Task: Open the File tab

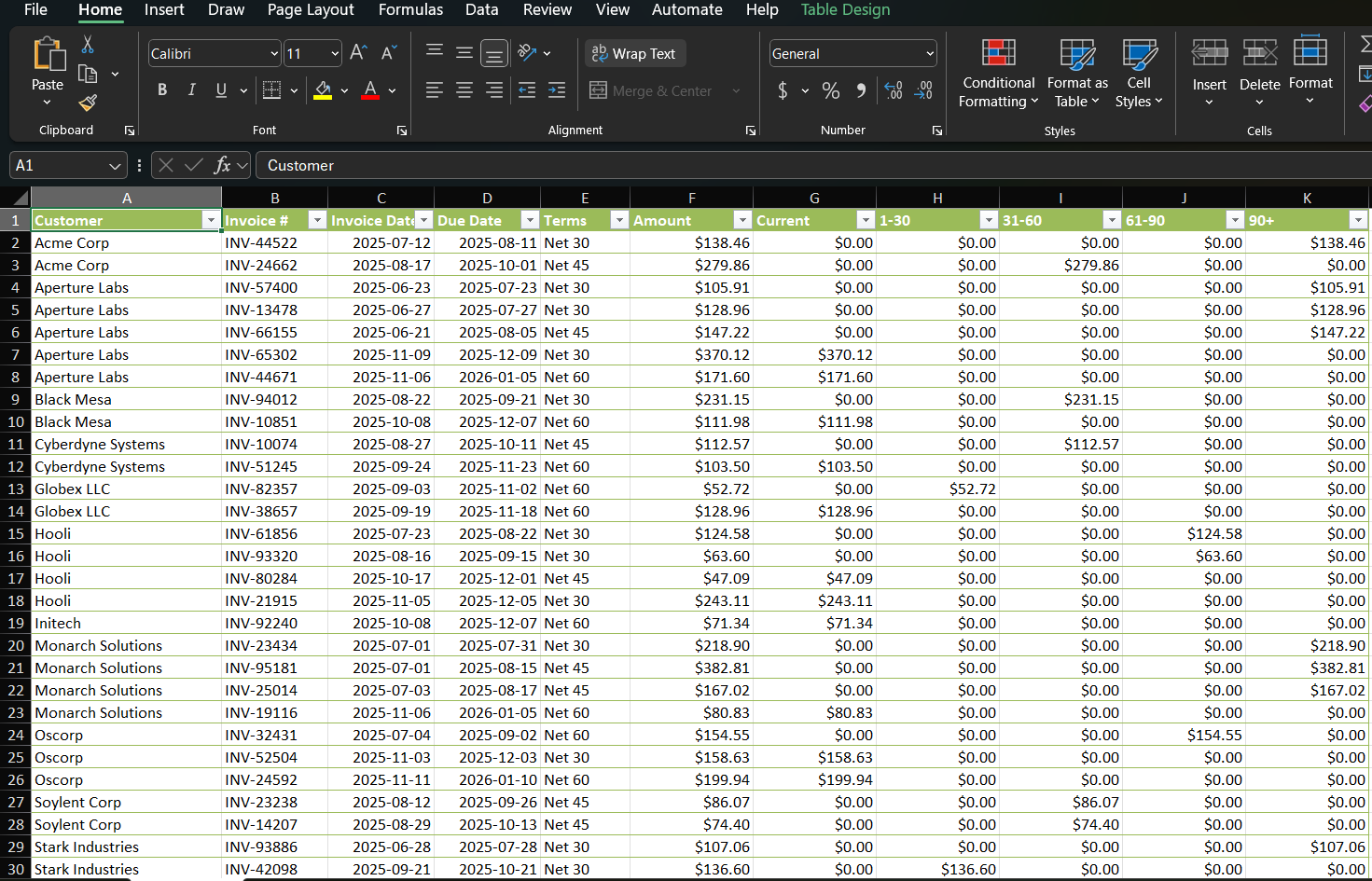Action: [35, 9]
